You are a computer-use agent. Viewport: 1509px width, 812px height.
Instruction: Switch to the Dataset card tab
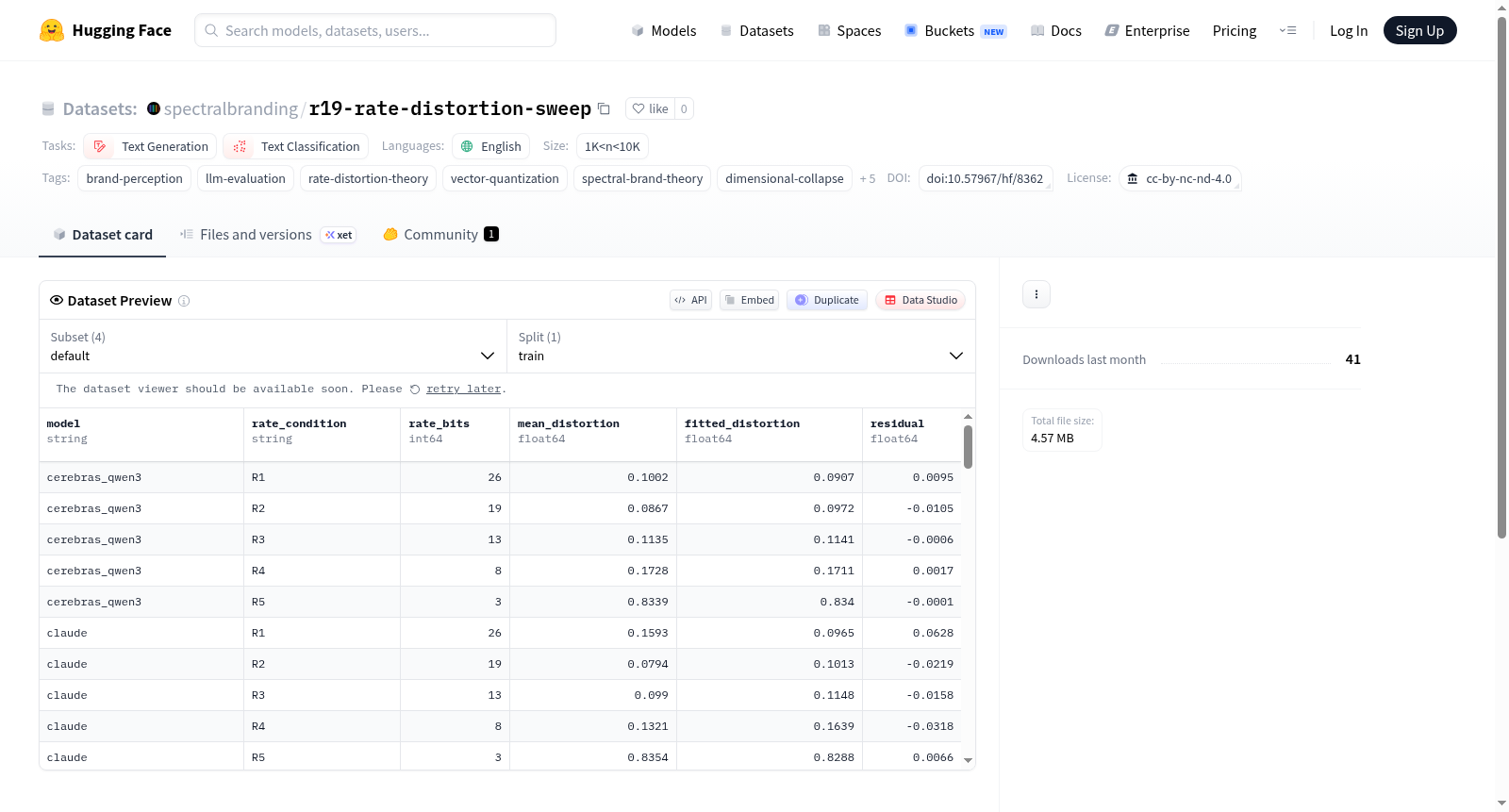103,235
